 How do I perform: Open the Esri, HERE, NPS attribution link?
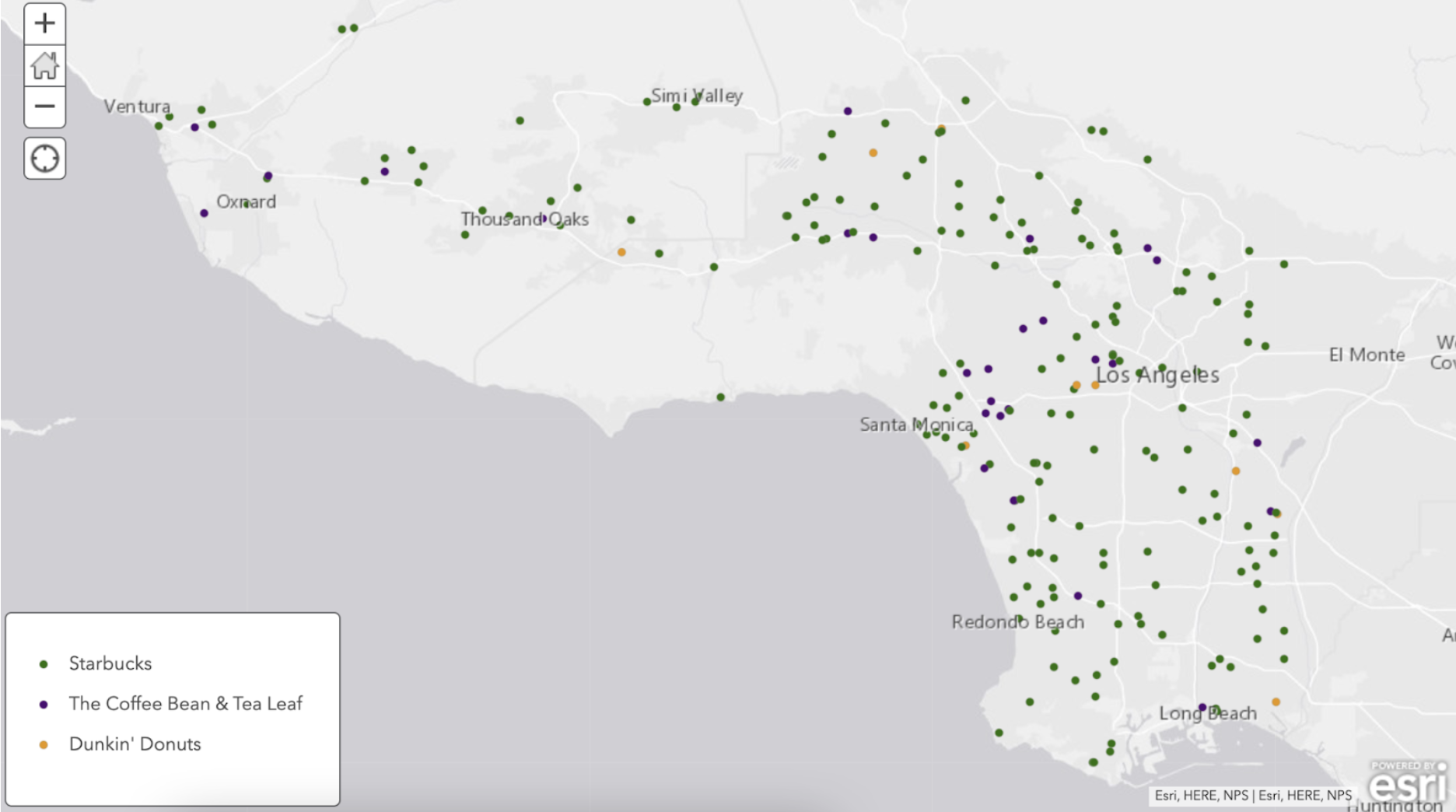(1251, 796)
